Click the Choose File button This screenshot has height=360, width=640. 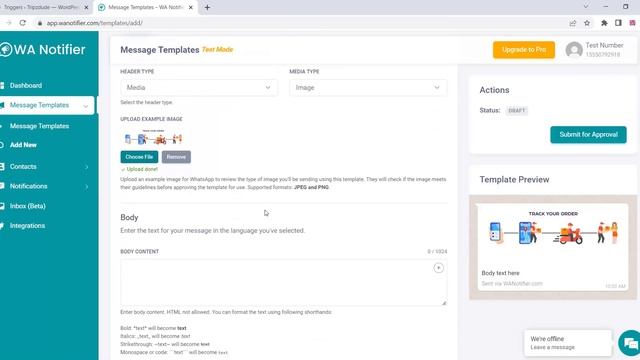click(139, 157)
